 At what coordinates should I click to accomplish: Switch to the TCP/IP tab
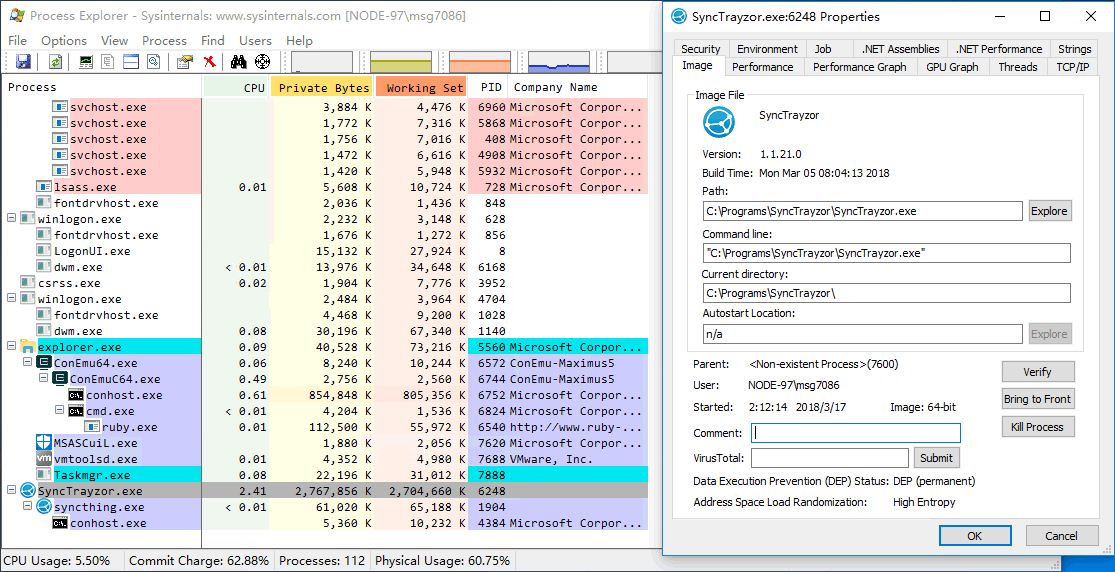(x=1072, y=67)
